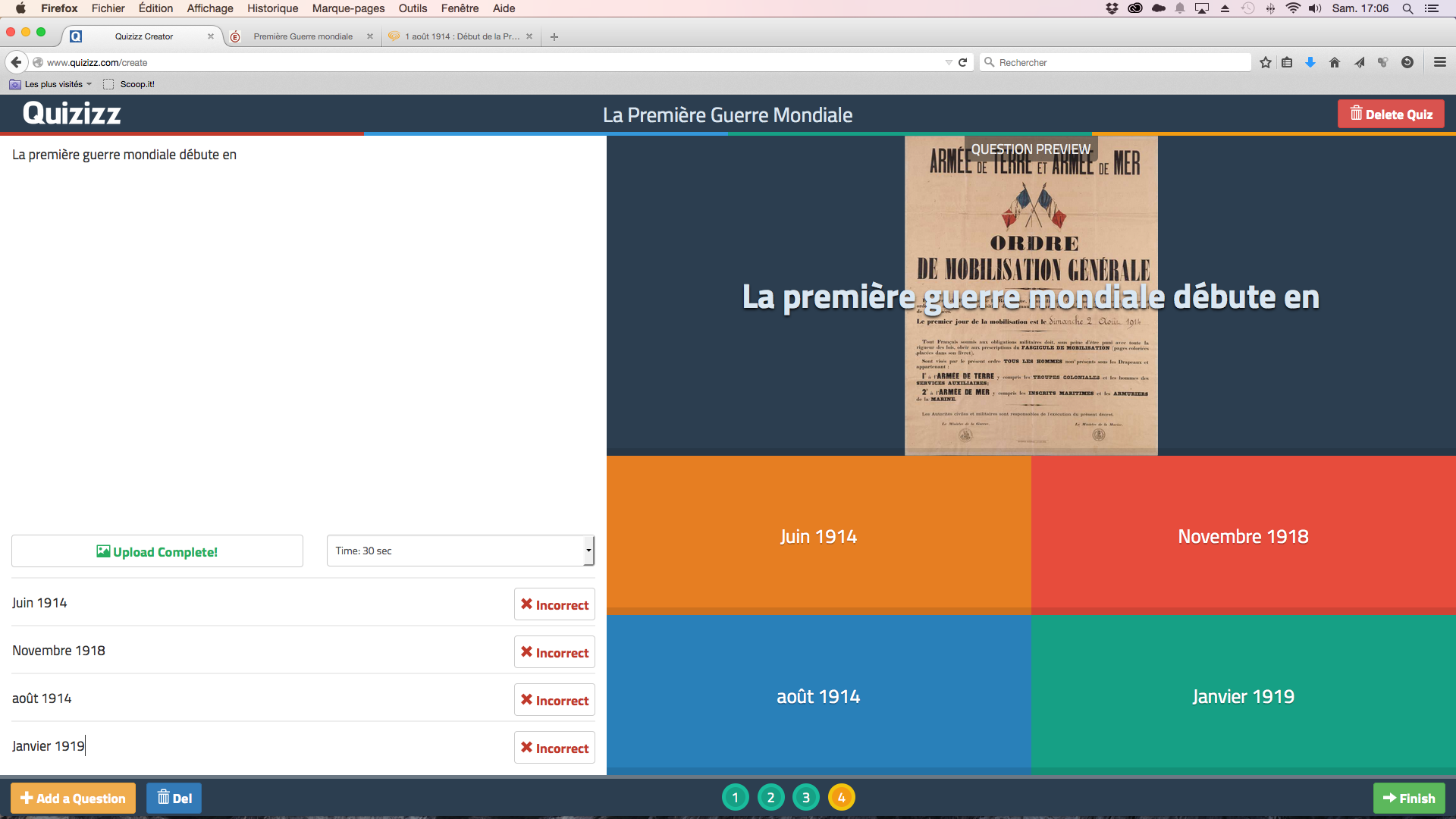This screenshot has height=819, width=1456.
Task: Open Spotlight search in the menu bar
Action: click(x=1407, y=8)
